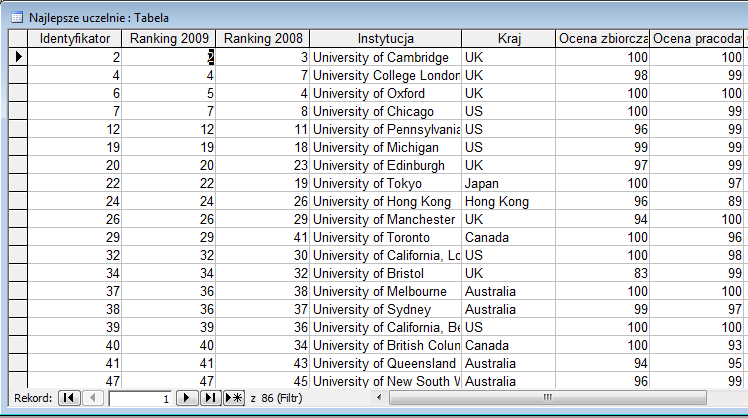Add a new record with asterisk button
The image size is (748, 418).
pyautogui.click(x=234, y=397)
